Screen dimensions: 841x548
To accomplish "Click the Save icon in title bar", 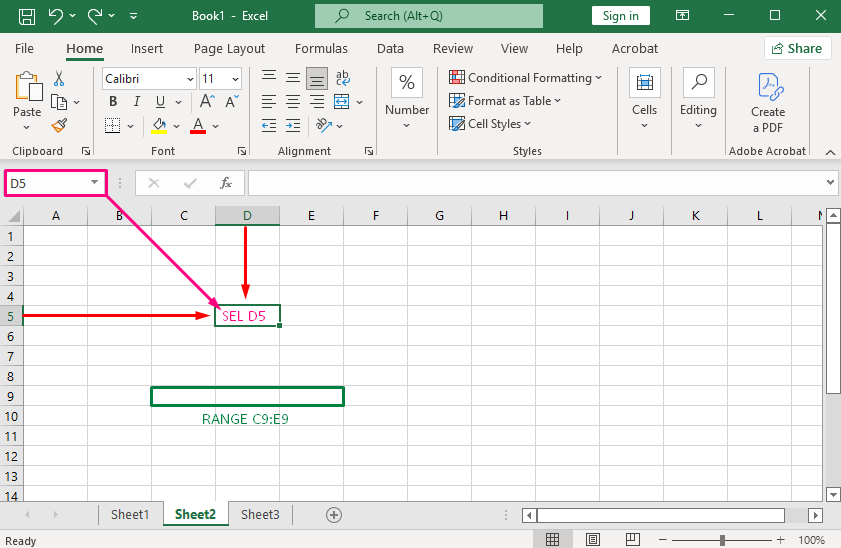I will pyautogui.click(x=27, y=16).
